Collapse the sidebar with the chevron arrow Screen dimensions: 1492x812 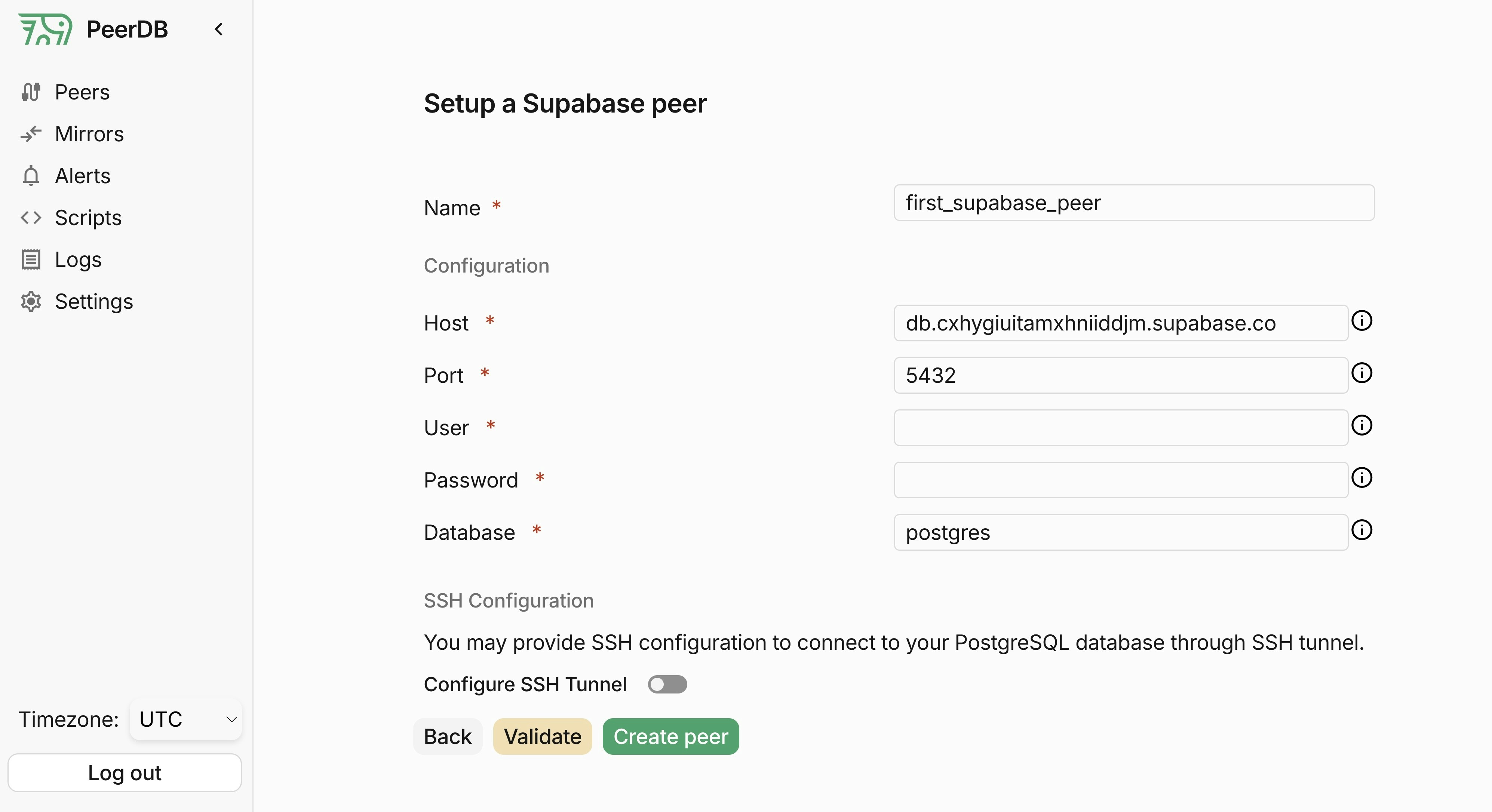219,30
